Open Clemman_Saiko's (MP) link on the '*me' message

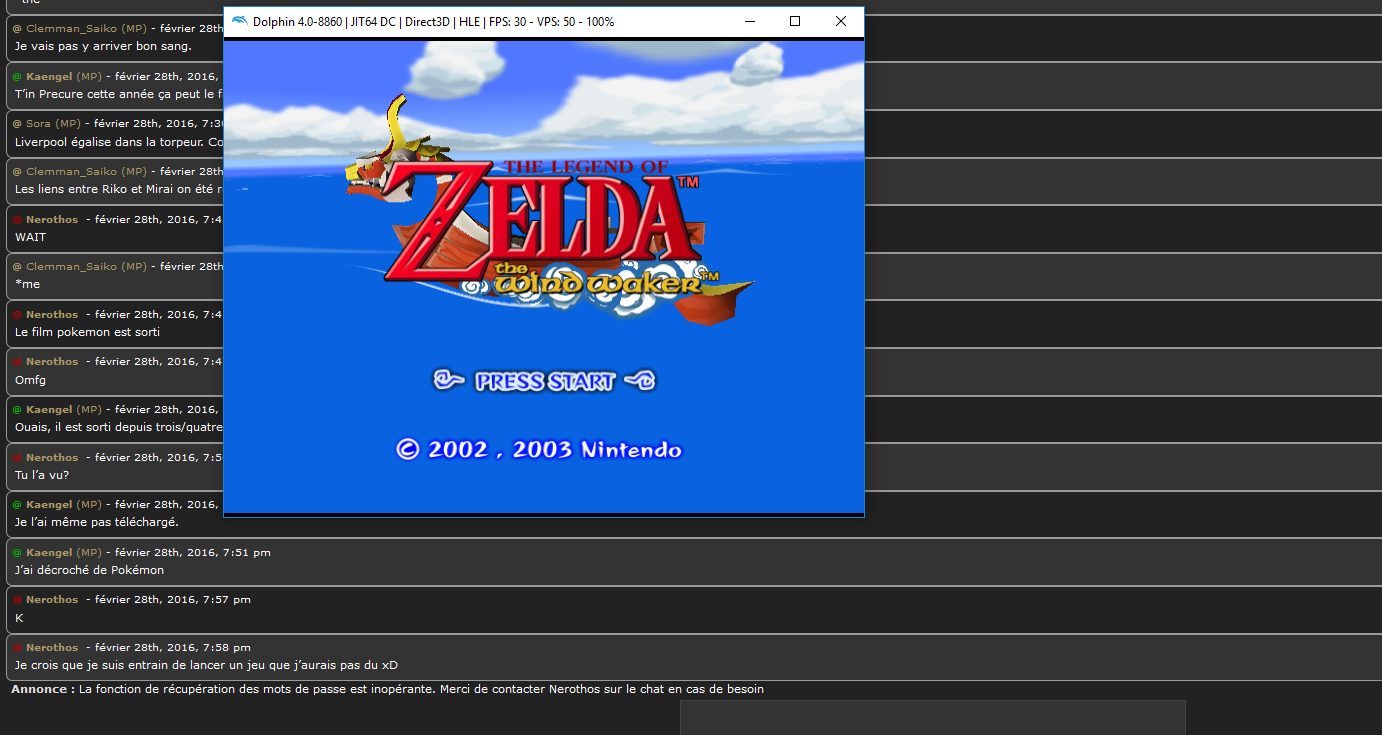point(134,267)
